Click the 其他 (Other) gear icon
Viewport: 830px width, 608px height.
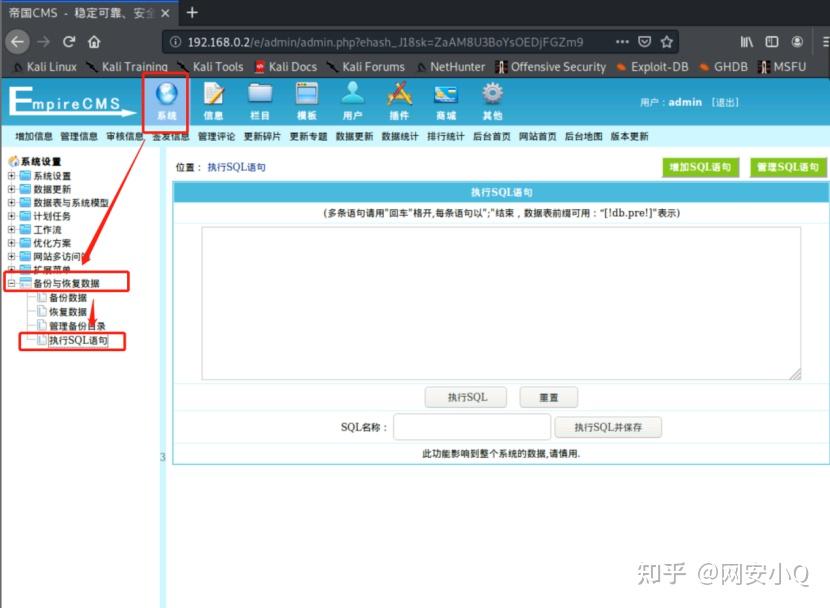[x=491, y=100]
